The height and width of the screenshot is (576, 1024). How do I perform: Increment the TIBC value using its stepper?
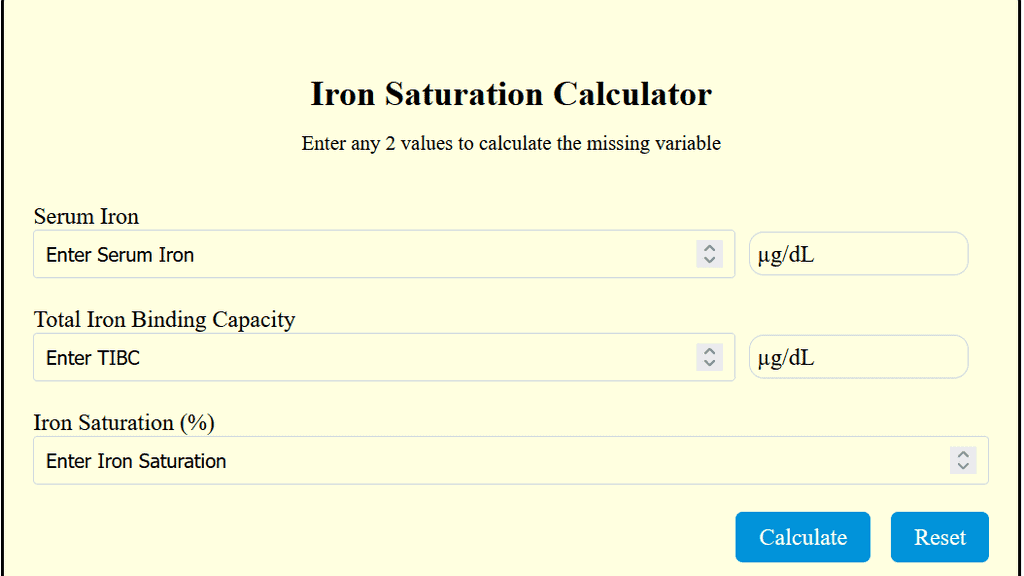click(x=710, y=351)
